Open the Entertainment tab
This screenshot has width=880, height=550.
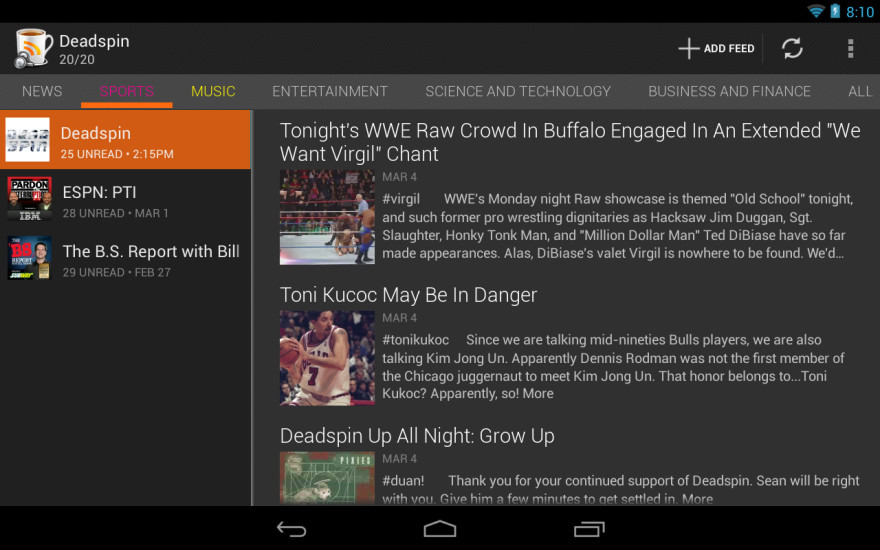[330, 91]
